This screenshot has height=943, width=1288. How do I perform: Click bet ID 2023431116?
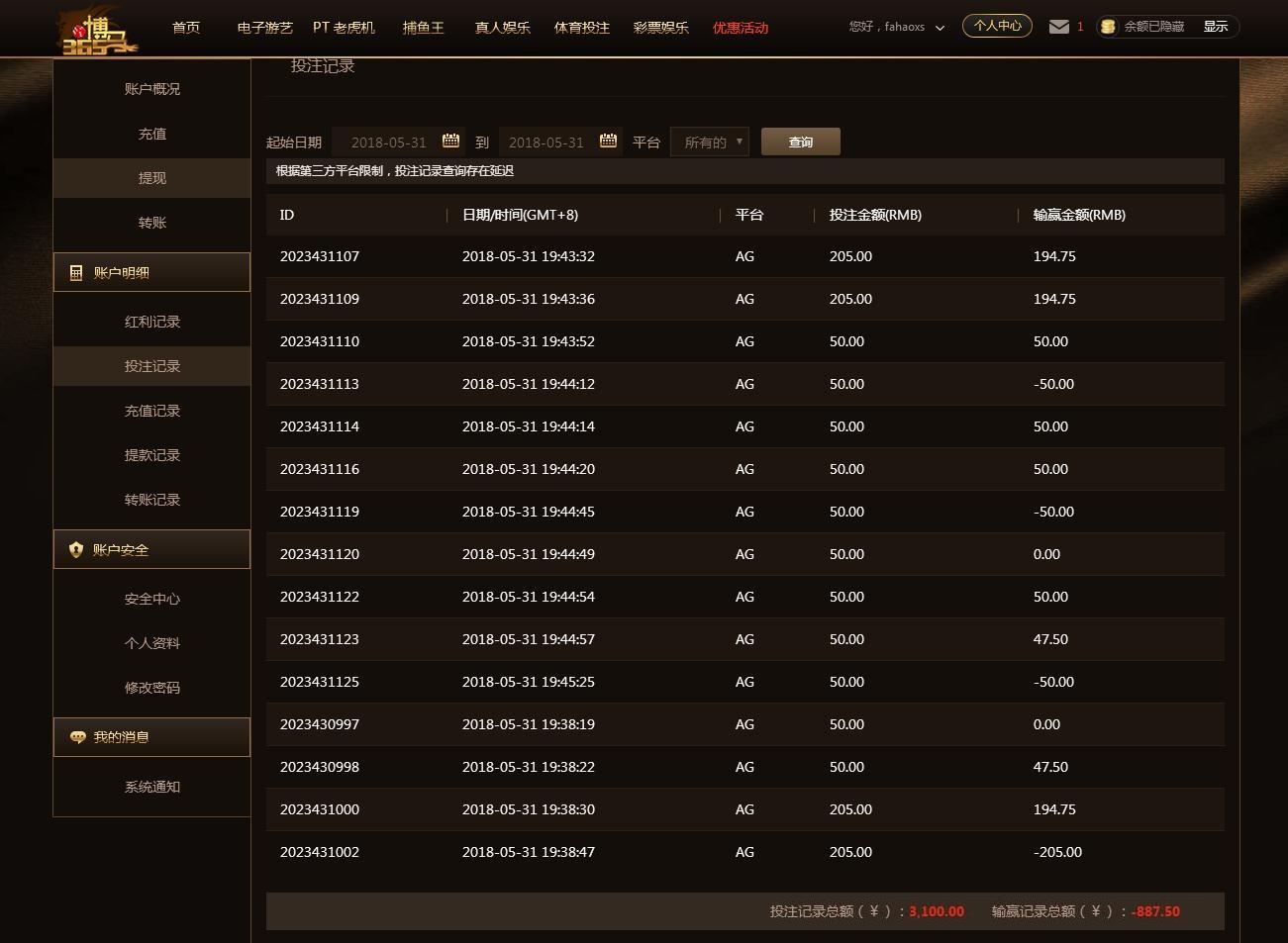[x=320, y=469]
